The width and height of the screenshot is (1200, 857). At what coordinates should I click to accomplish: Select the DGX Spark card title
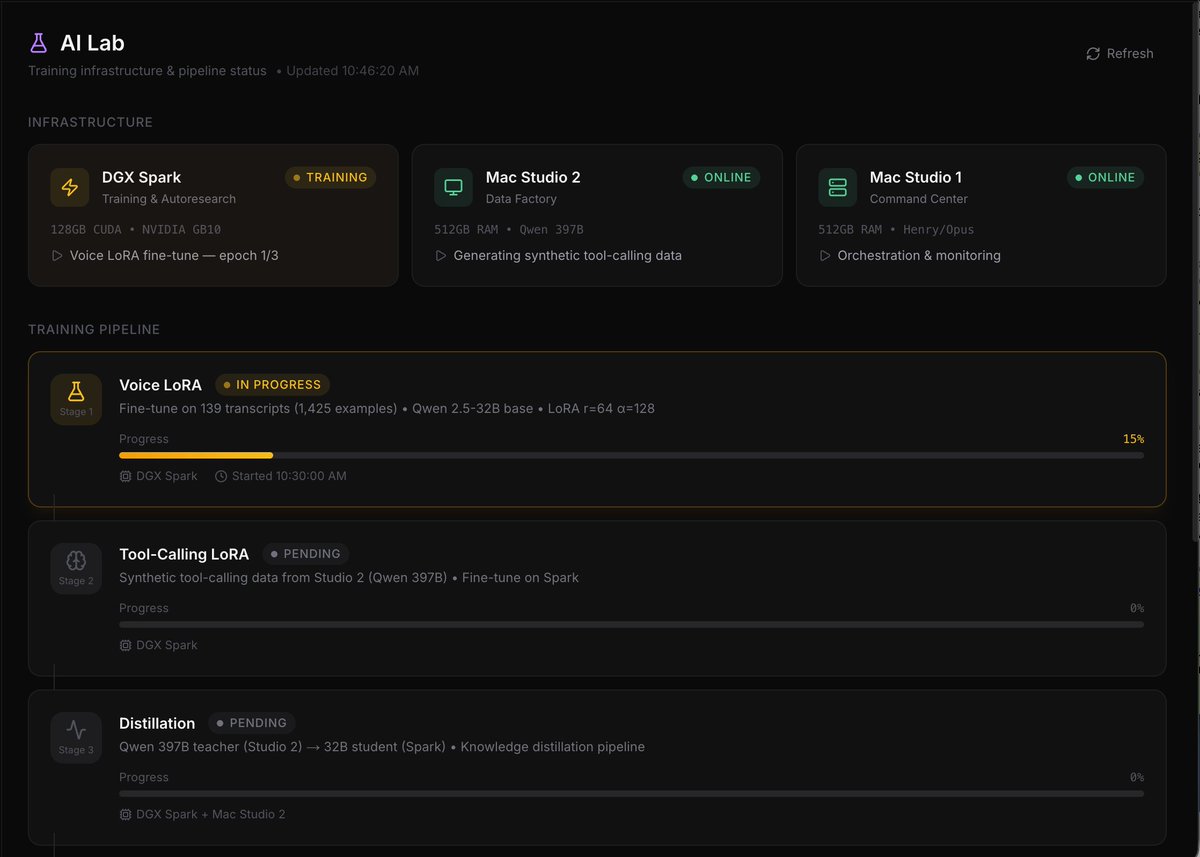pos(141,177)
